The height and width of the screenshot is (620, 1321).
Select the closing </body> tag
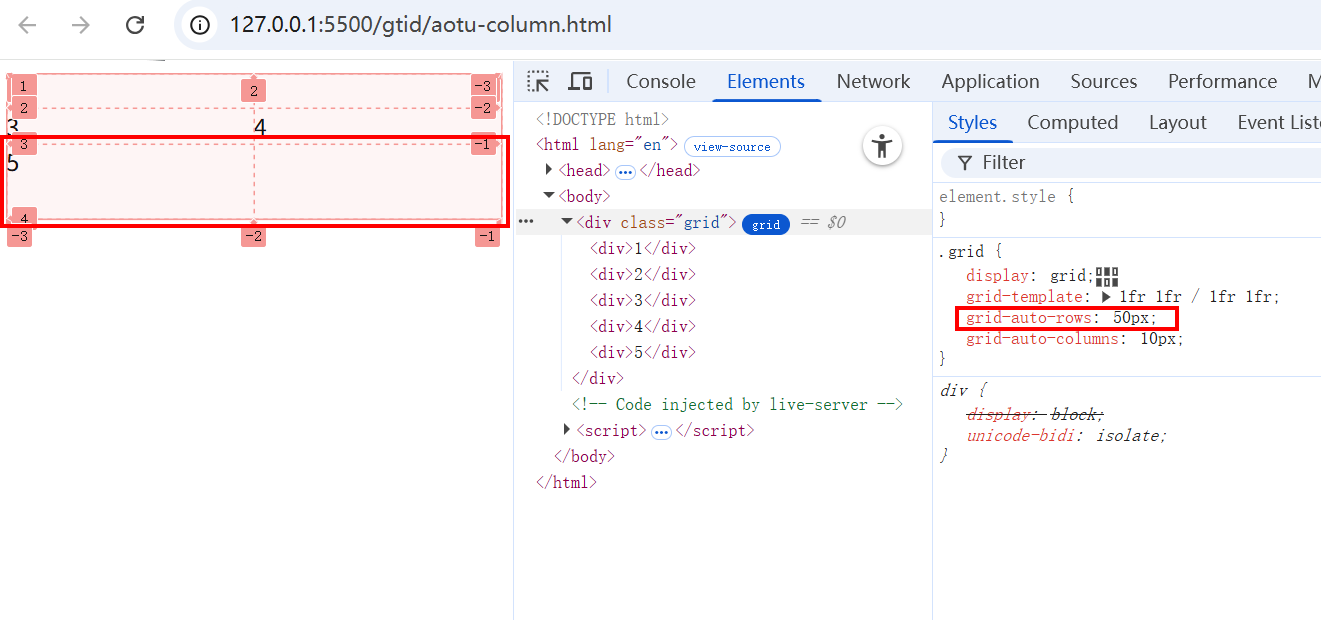tap(584, 456)
